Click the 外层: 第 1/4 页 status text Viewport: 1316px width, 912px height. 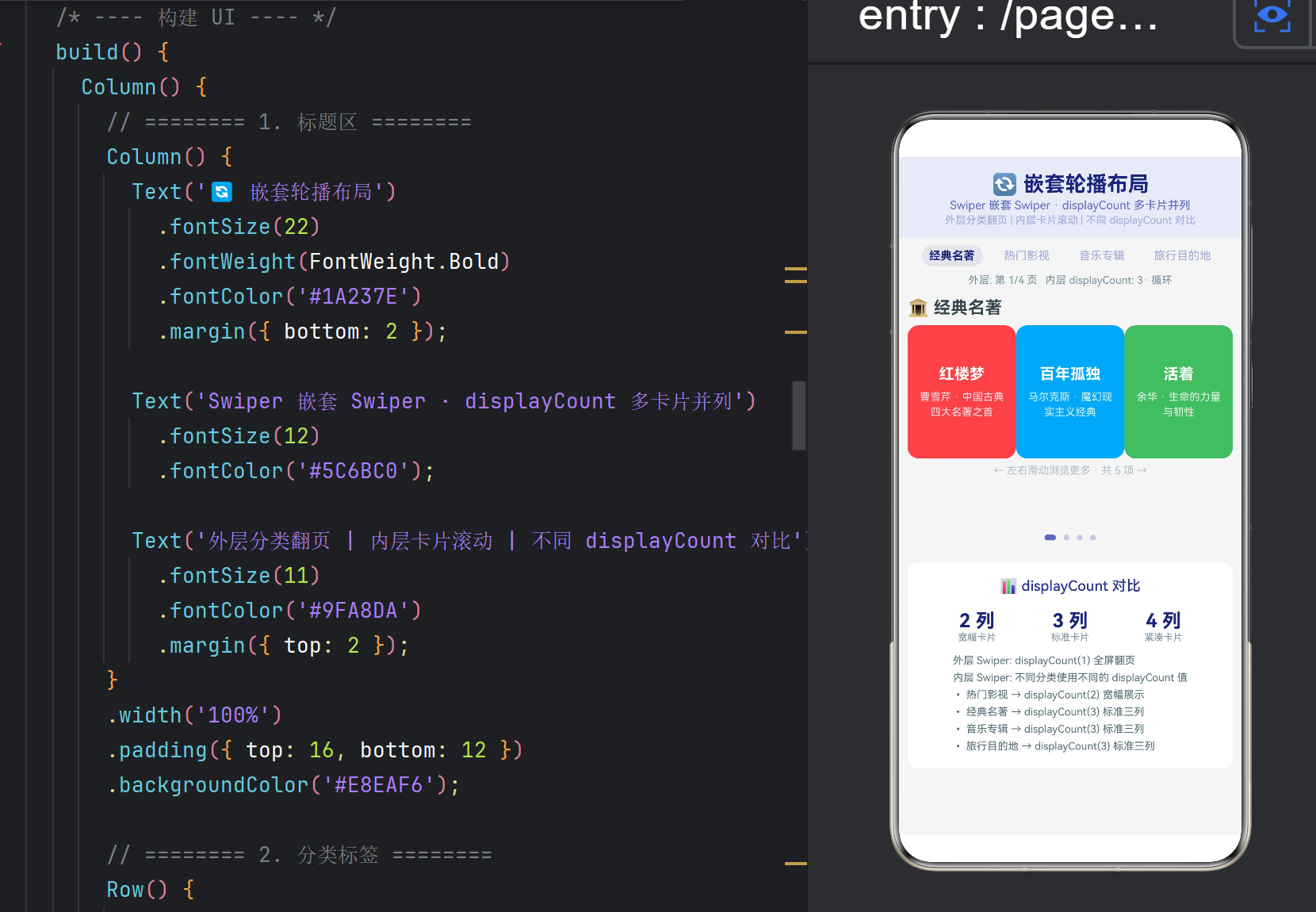click(x=1002, y=280)
